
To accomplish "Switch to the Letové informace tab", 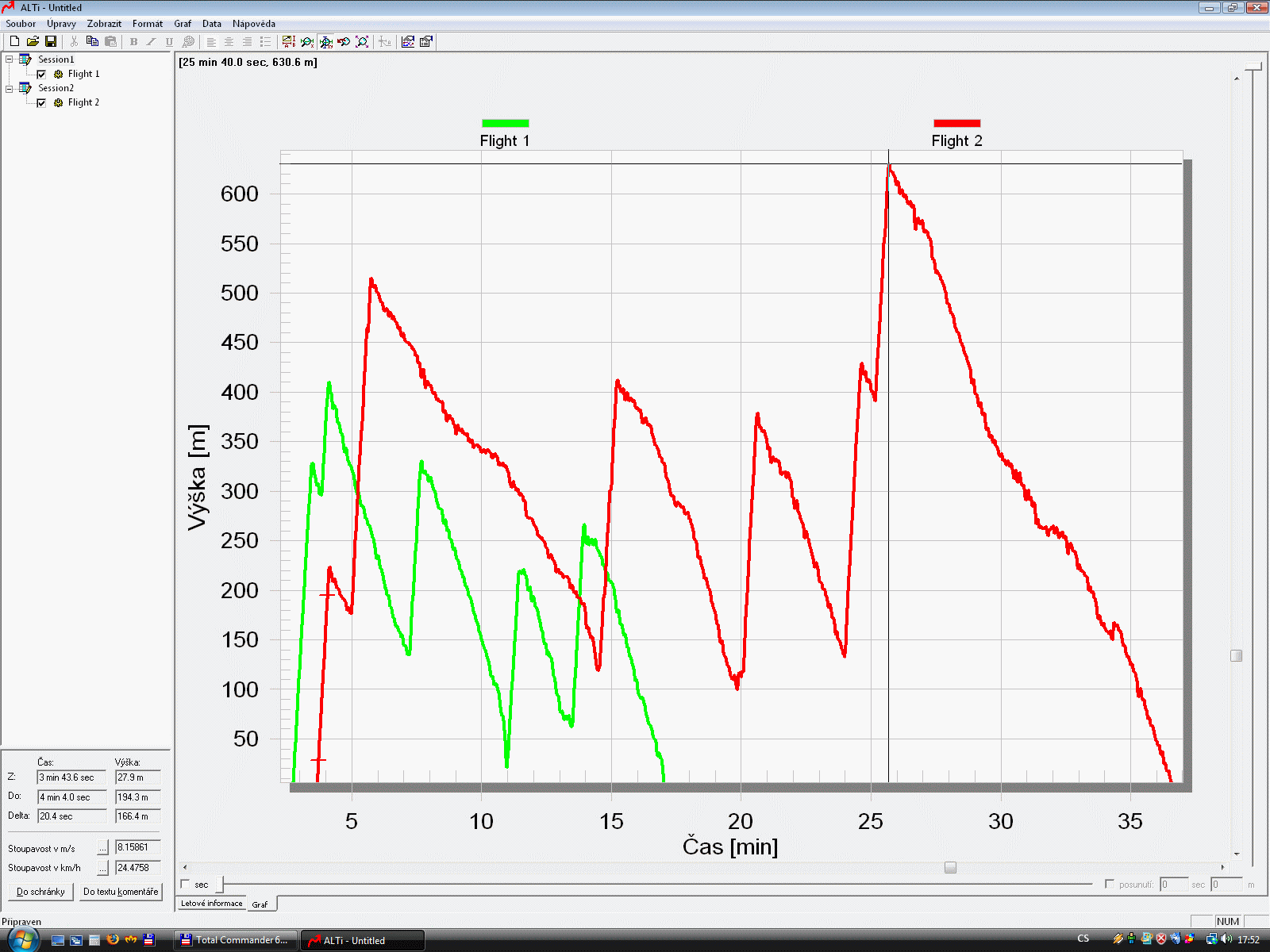I will (x=211, y=904).
